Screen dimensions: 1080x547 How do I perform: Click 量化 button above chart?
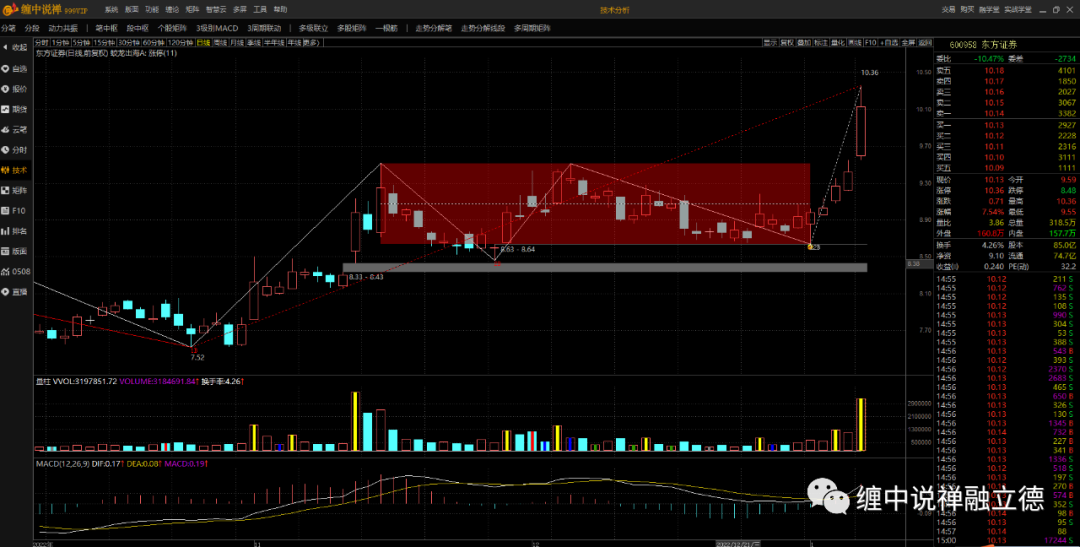coord(838,43)
